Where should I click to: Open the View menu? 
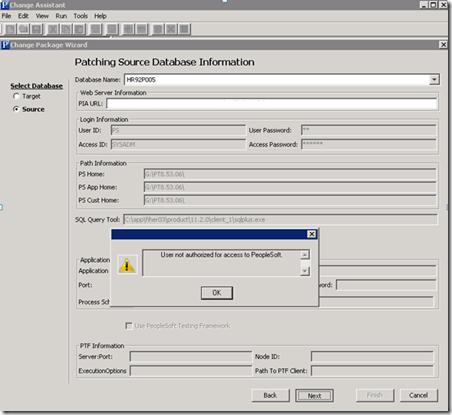tap(42, 16)
